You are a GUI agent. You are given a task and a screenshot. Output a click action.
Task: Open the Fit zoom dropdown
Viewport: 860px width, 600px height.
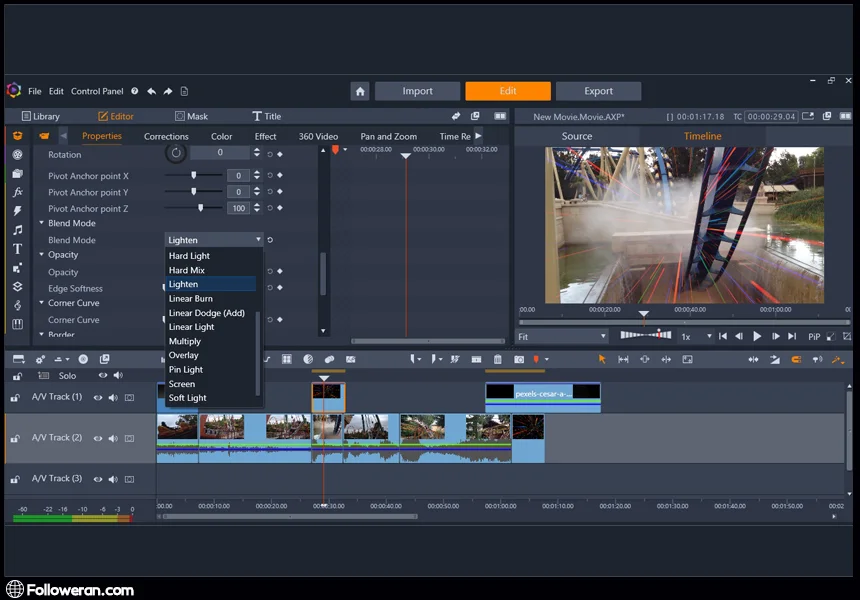coord(562,337)
